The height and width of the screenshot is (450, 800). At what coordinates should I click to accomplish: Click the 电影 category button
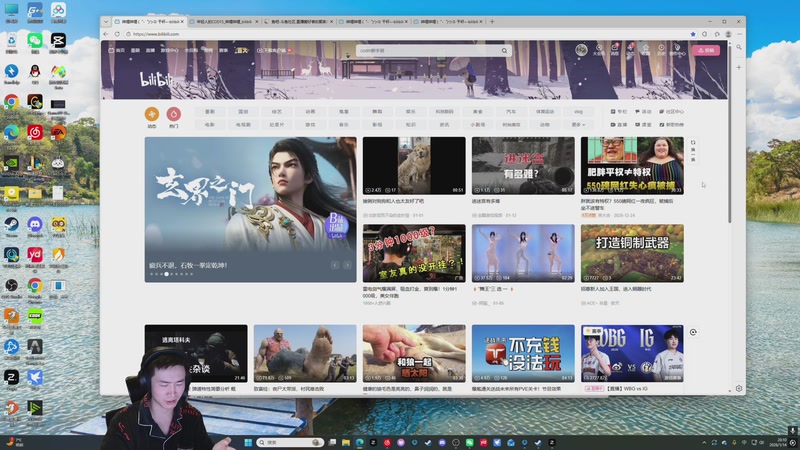[x=210, y=124]
